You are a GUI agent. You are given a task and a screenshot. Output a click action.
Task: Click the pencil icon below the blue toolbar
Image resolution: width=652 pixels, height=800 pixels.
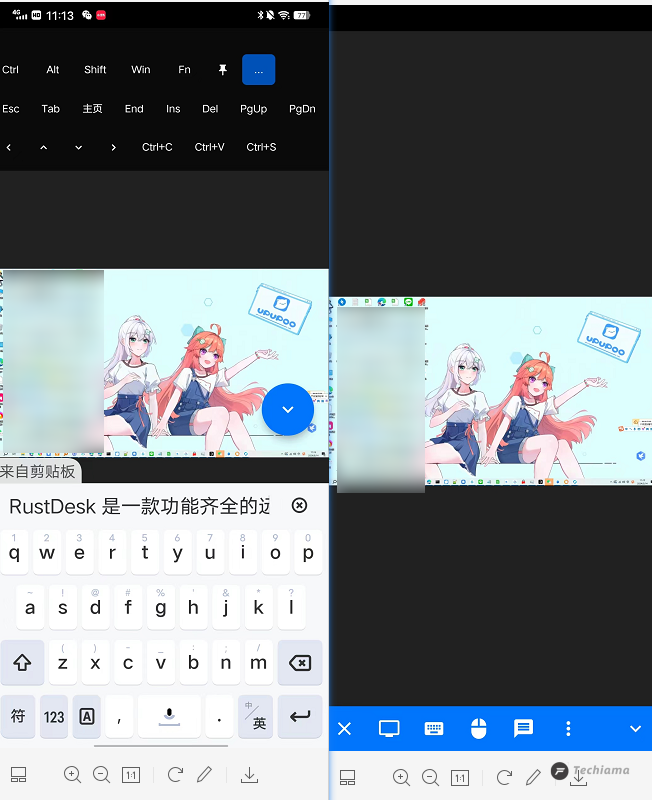point(534,777)
